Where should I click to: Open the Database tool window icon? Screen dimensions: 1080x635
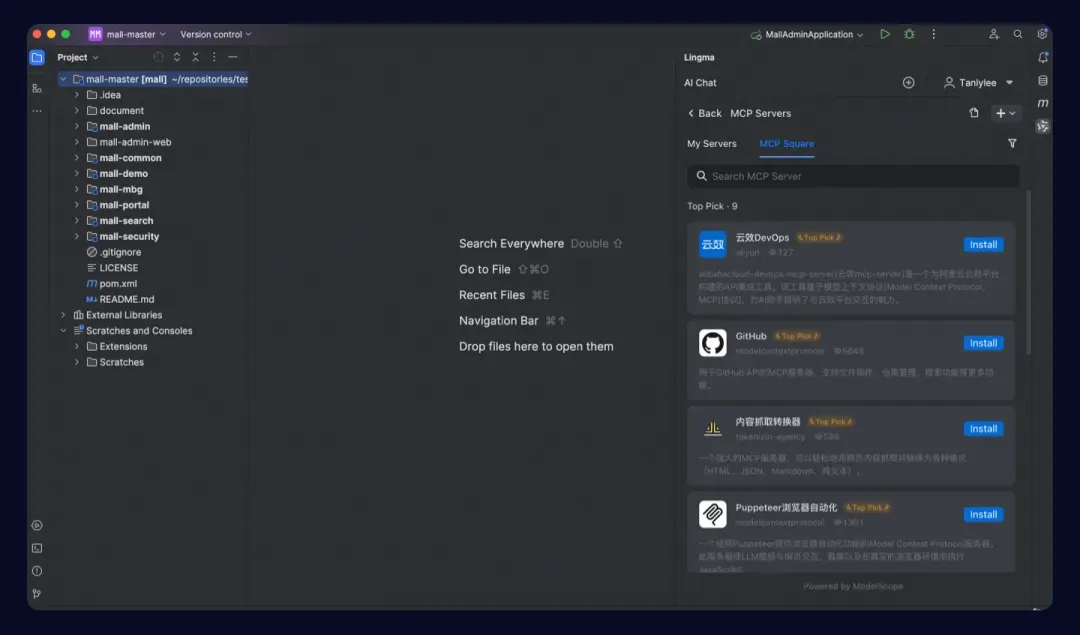point(1043,81)
